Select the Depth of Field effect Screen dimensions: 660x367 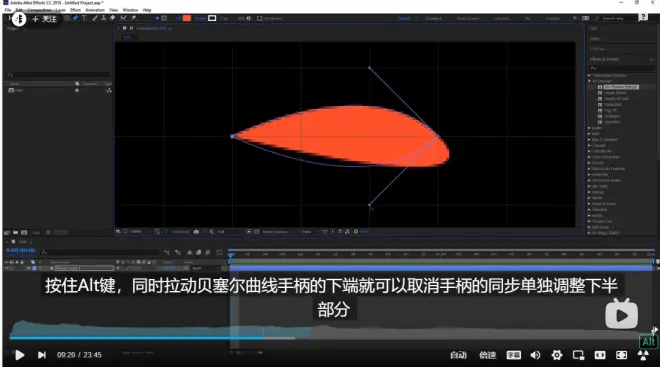pyautogui.click(x=617, y=98)
